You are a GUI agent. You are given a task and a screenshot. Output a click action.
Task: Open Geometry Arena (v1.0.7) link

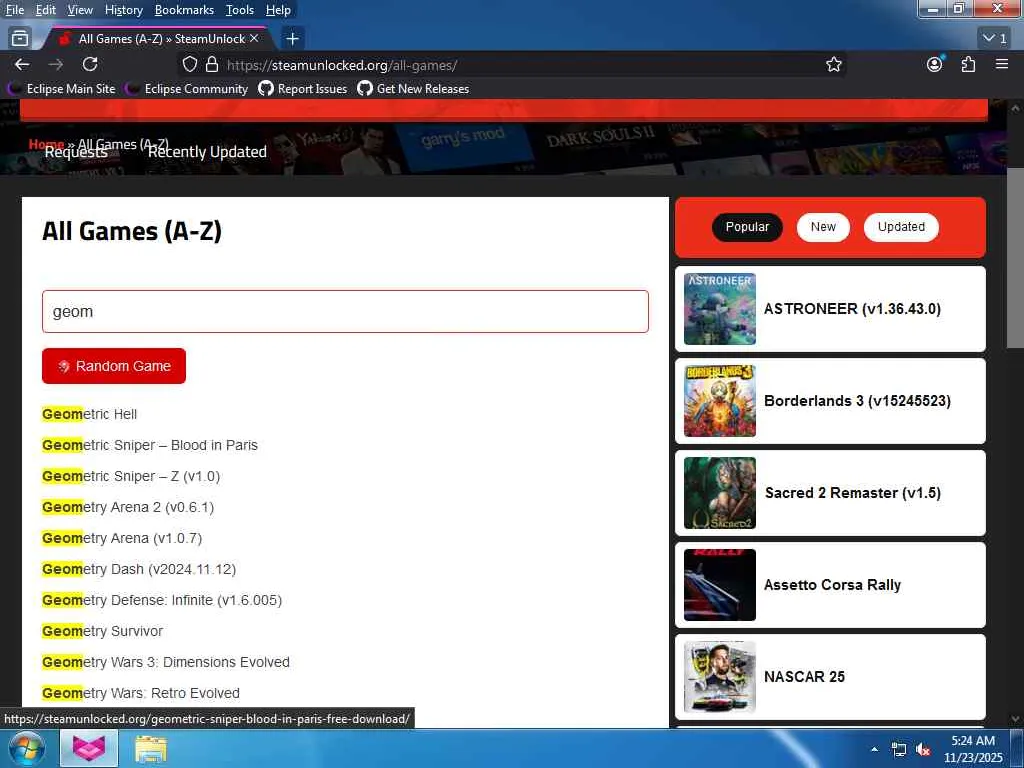tap(121, 538)
